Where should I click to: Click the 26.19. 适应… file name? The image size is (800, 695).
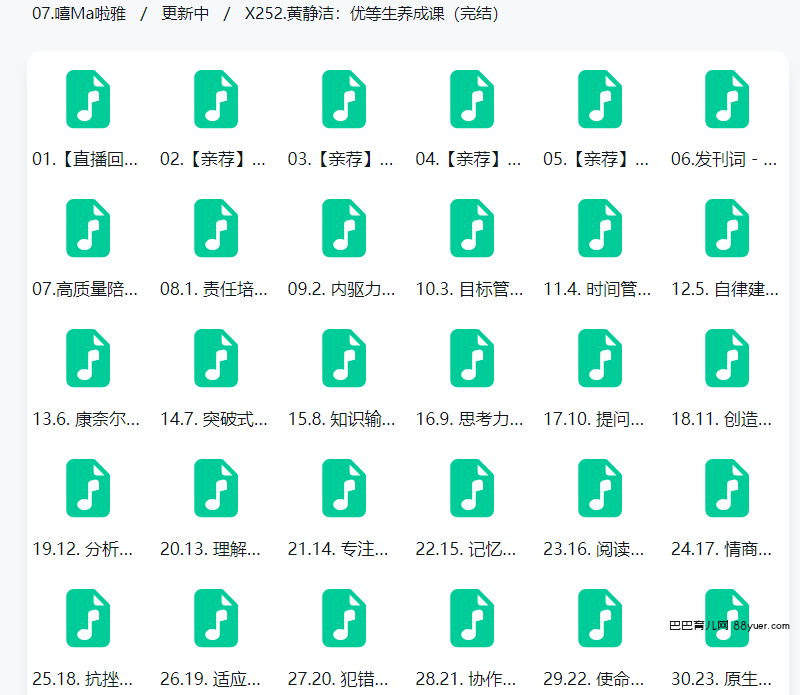pos(214,679)
